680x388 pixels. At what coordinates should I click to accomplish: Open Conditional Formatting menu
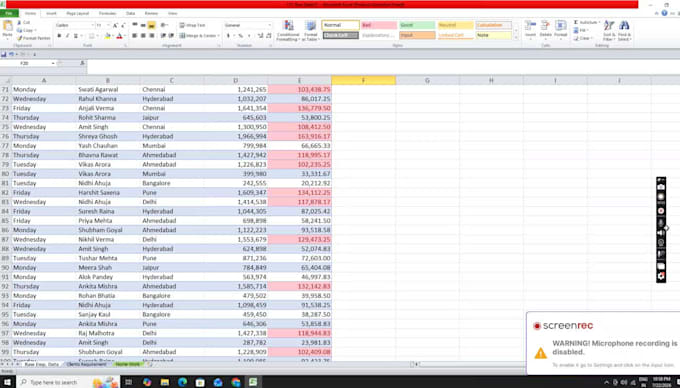(288, 30)
